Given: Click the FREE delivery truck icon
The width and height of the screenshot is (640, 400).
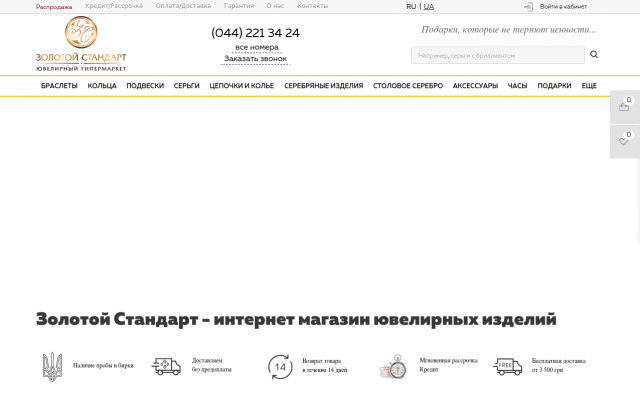Looking at the screenshot, I should [x=508, y=366].
